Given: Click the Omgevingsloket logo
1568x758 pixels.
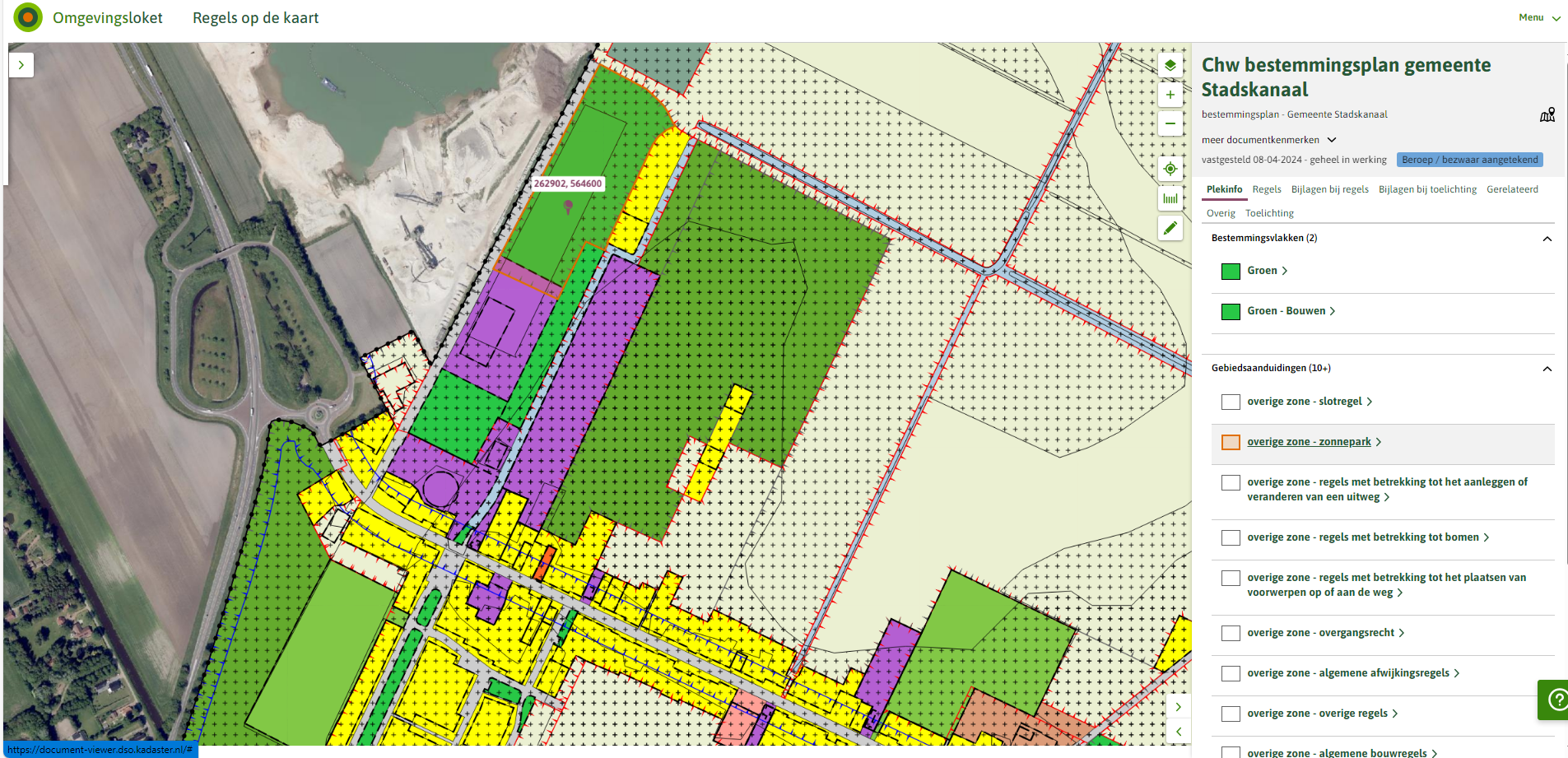Looking at the screenshot, I should pos(28,17).
